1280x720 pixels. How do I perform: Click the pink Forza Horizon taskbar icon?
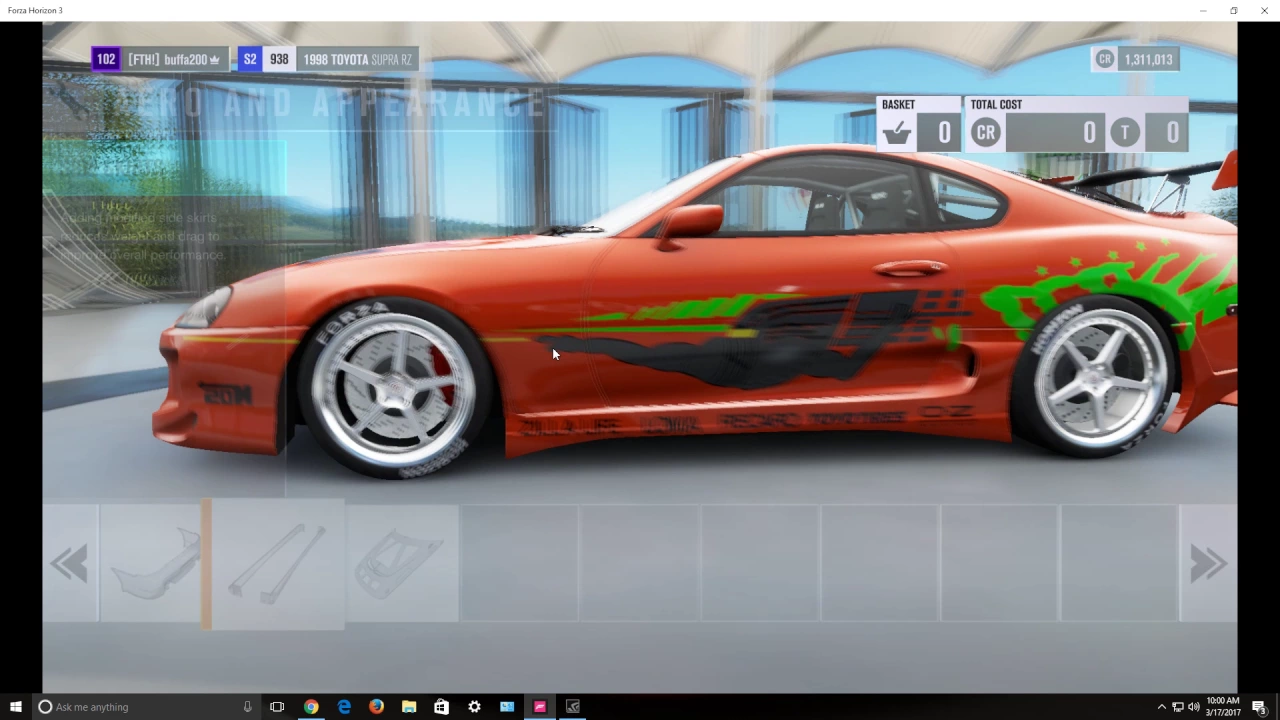point(539,707)
